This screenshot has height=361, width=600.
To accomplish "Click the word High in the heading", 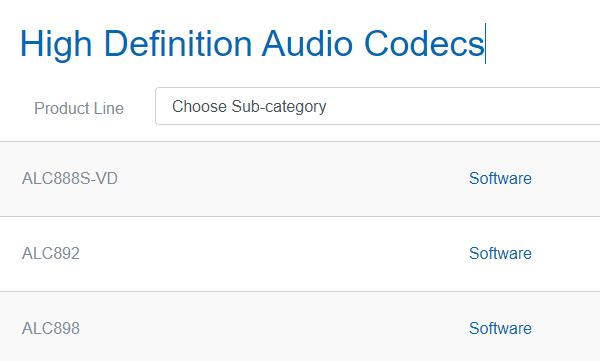I will tap(56, 45).
